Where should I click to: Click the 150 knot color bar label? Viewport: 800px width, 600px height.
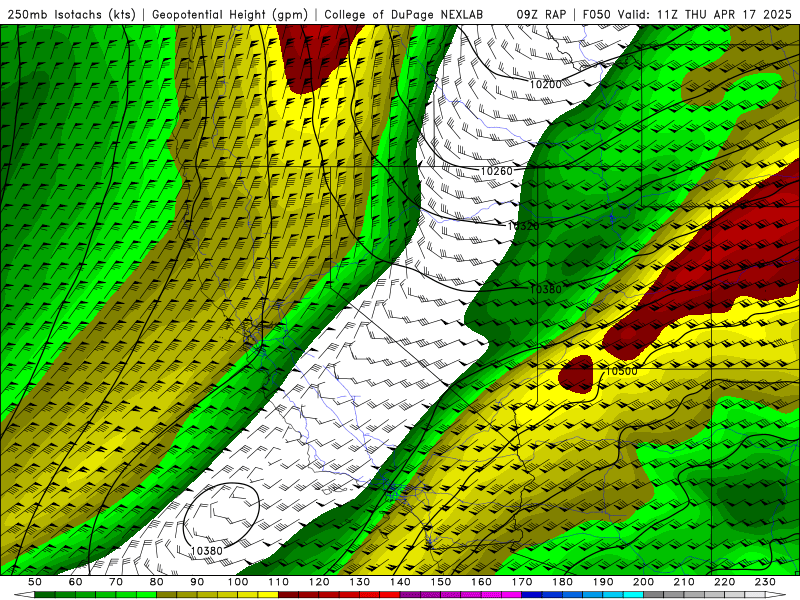(440, 582)
